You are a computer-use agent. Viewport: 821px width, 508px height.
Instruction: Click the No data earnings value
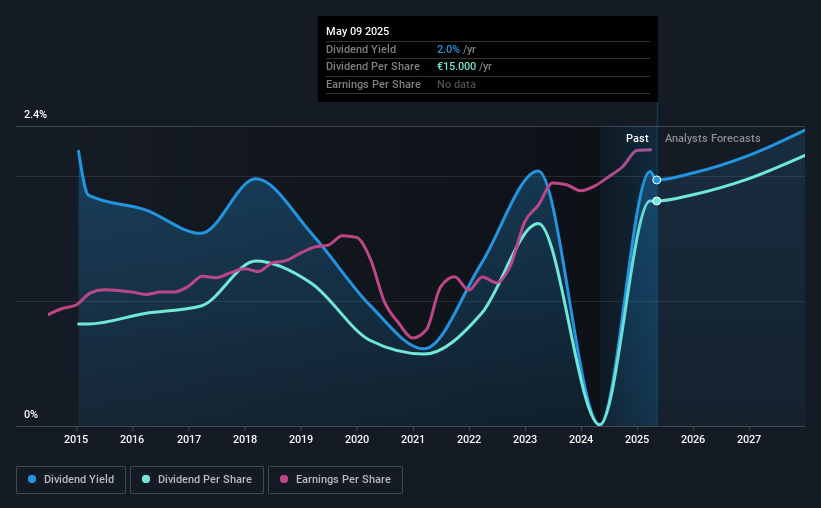457,84
